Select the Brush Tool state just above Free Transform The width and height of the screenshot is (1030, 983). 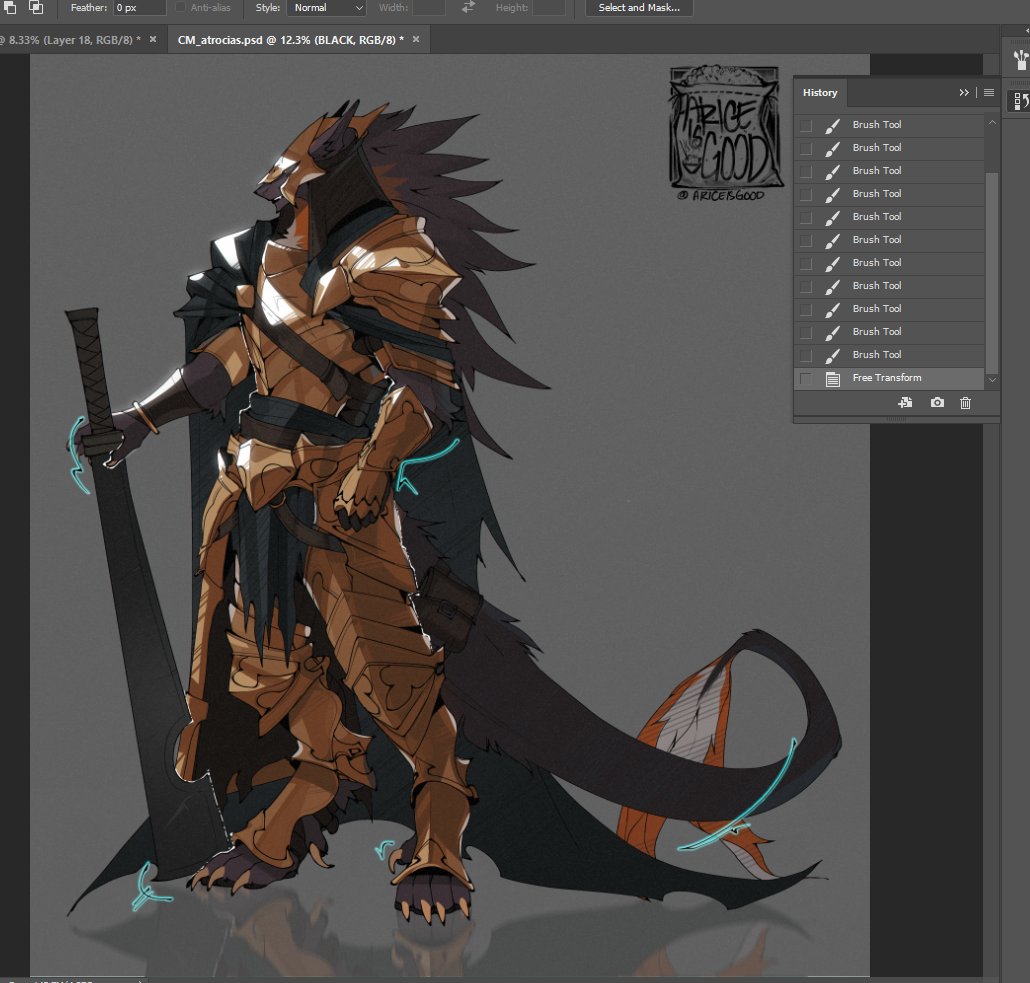click(889, 355)
